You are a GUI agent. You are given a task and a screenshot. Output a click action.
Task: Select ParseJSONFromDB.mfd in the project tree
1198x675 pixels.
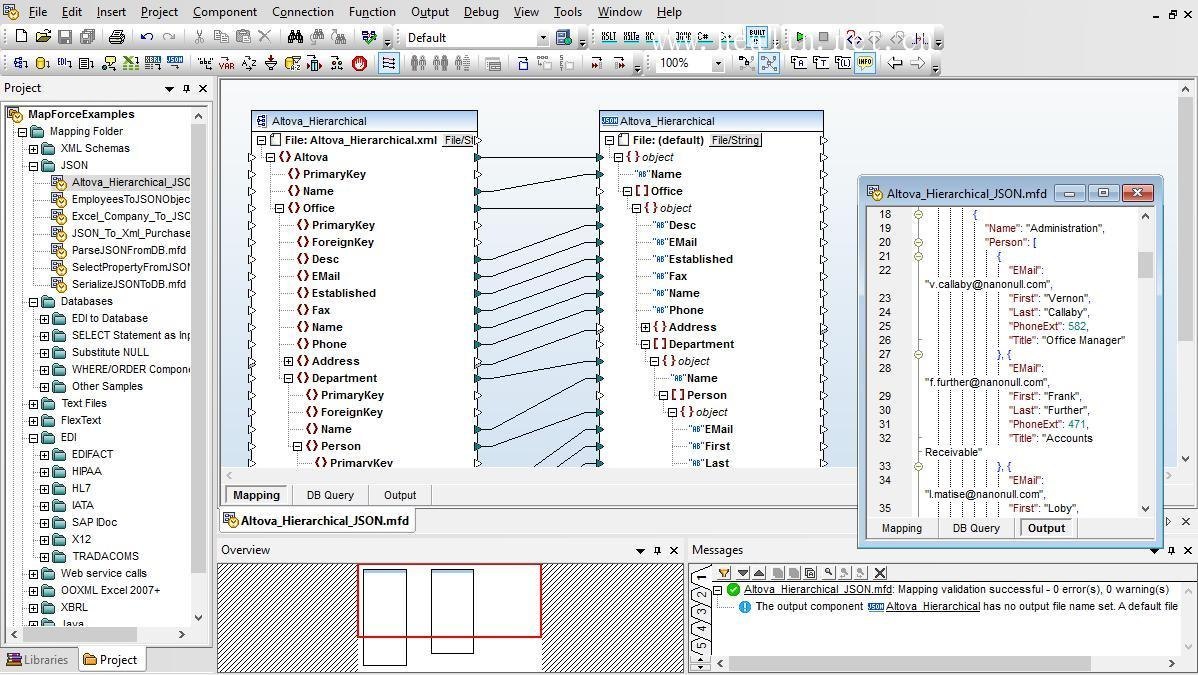pyautogui.click(x=128, y=250)
